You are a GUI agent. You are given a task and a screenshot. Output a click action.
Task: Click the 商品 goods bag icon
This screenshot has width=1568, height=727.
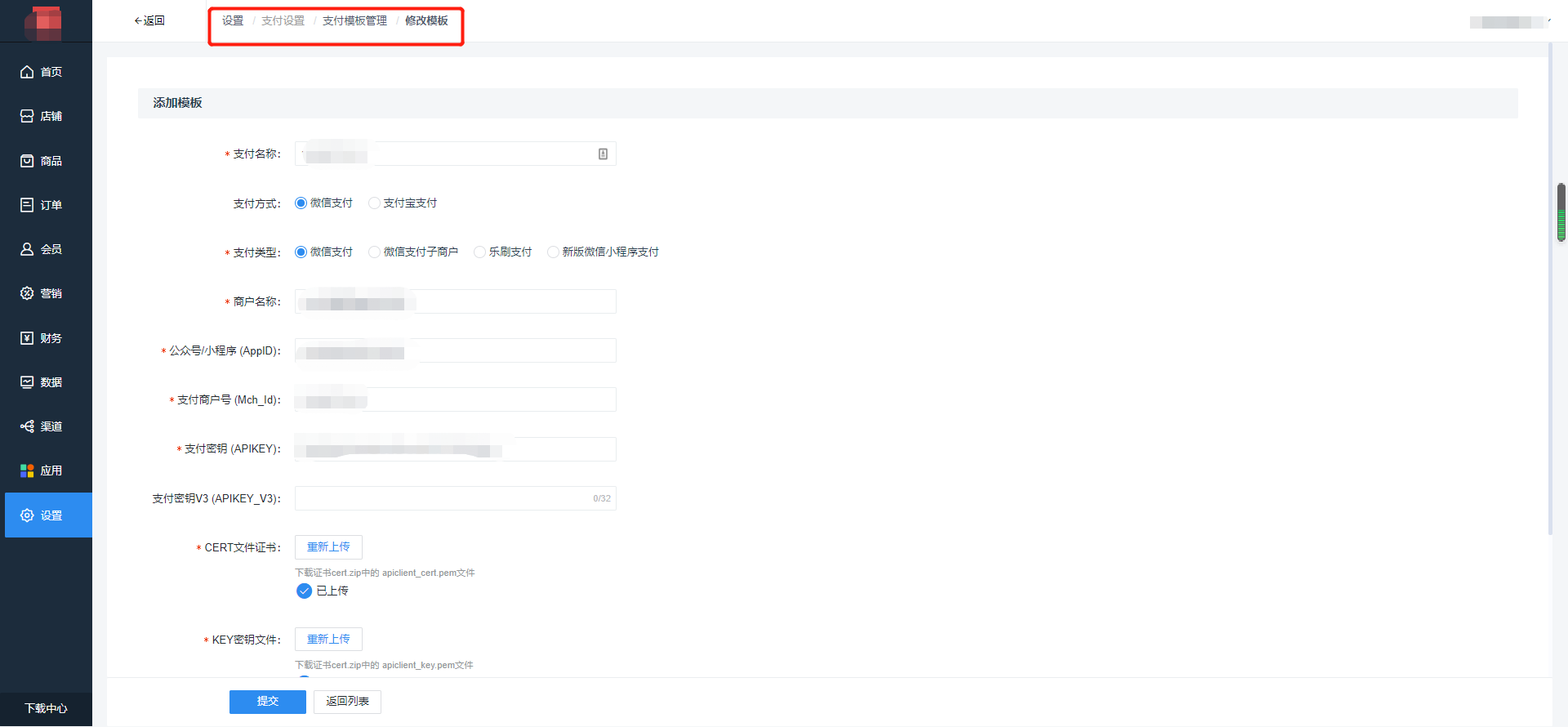[x=27, y=161]
